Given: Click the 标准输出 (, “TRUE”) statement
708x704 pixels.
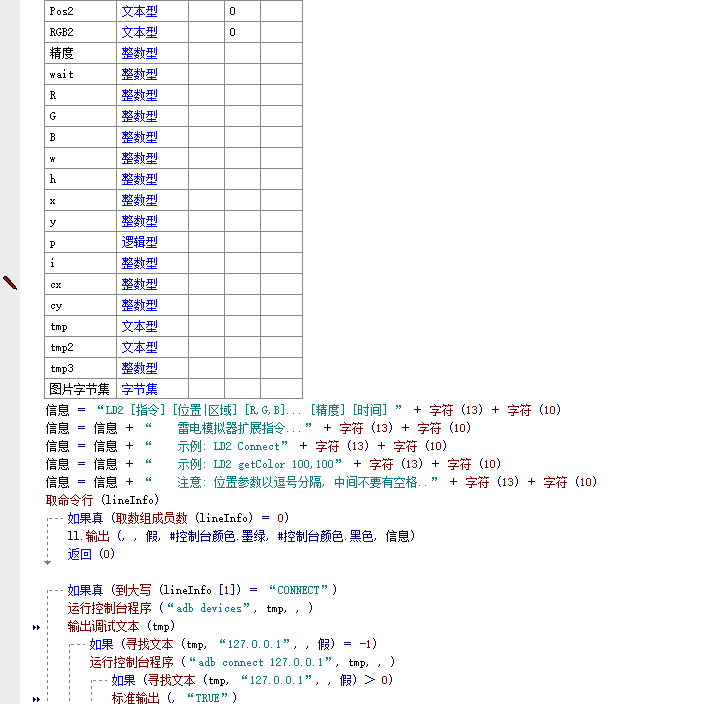Looking at the screenshot, I should 174,698.
